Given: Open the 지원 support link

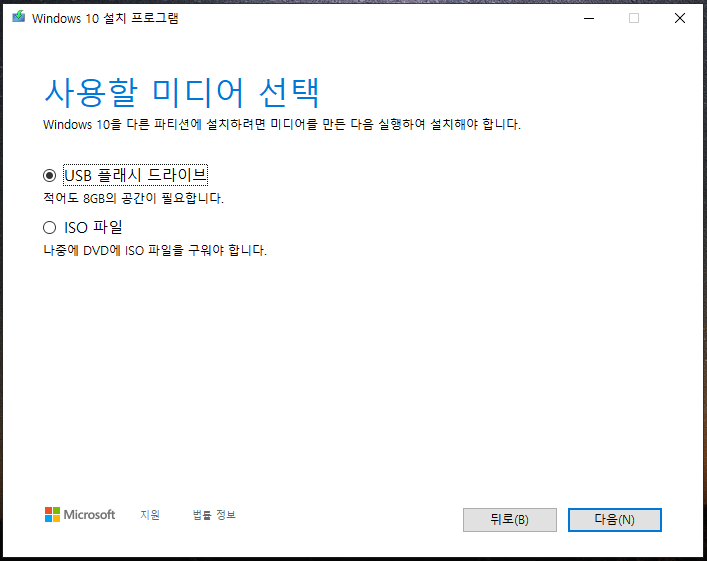Looking at the screenshot, I should pyautogui.click(x=150, y=515).
